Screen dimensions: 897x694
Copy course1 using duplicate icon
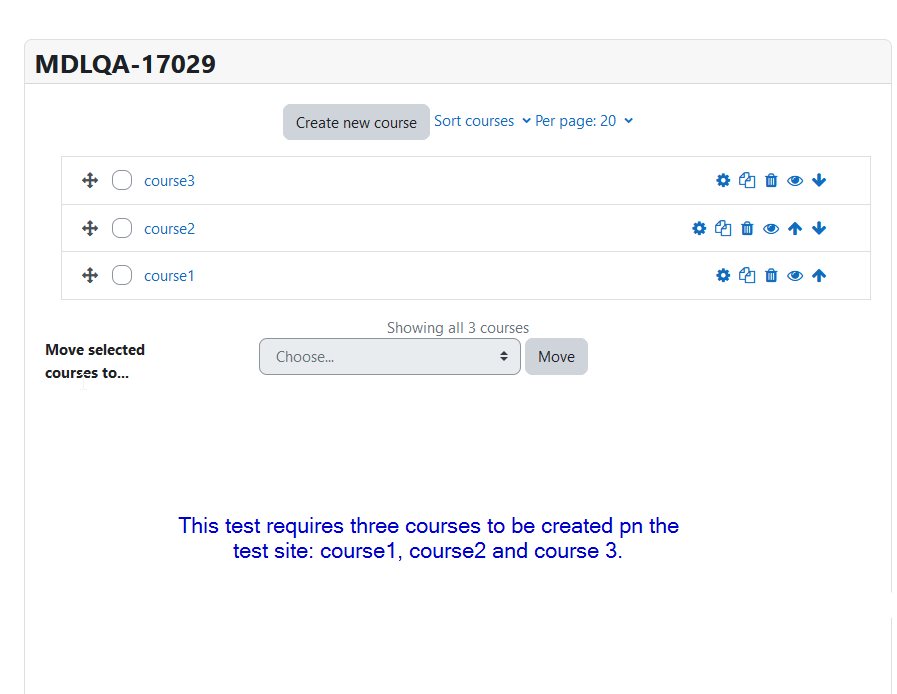pos(747,276)
